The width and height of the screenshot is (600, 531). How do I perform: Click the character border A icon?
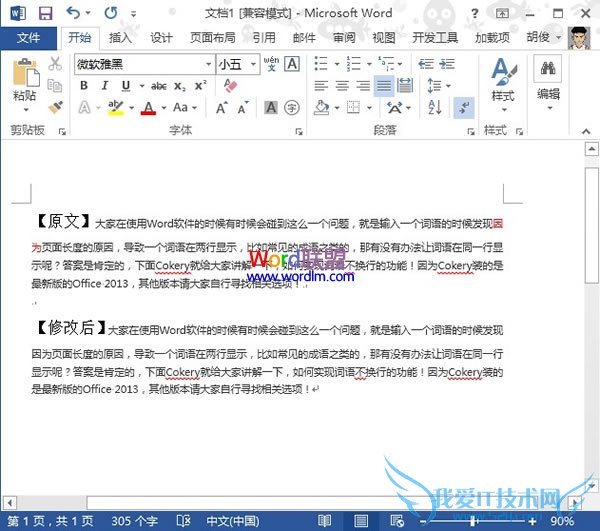click(x=292, y=64)
